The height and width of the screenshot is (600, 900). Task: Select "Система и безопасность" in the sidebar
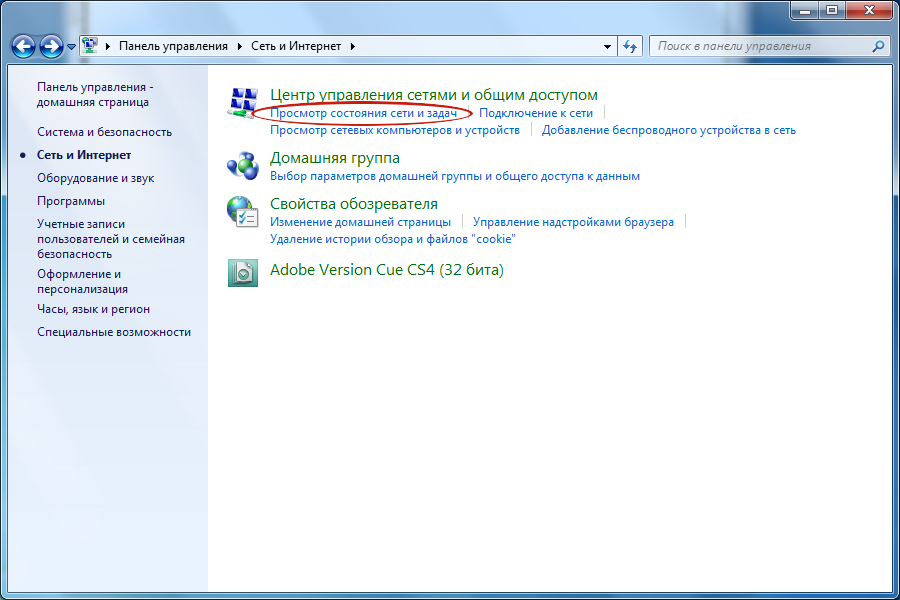click(104, 132)
